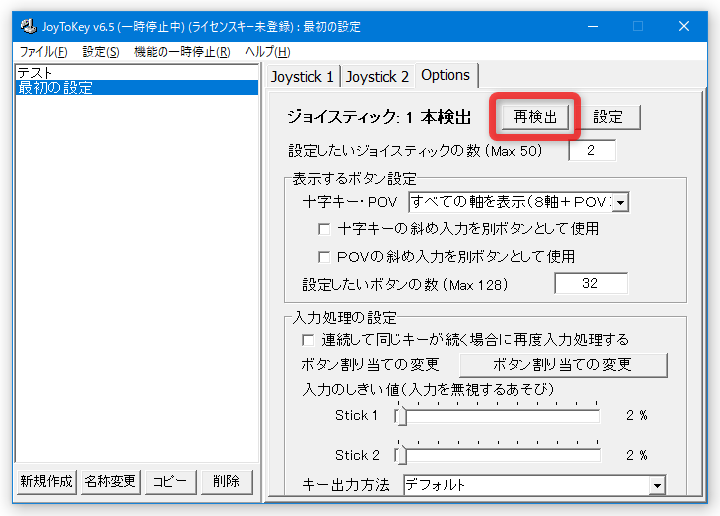Viewport: 720px width, 516px height.
Task: Select the テスト profile in the list
Action: [x=137, y=72]
